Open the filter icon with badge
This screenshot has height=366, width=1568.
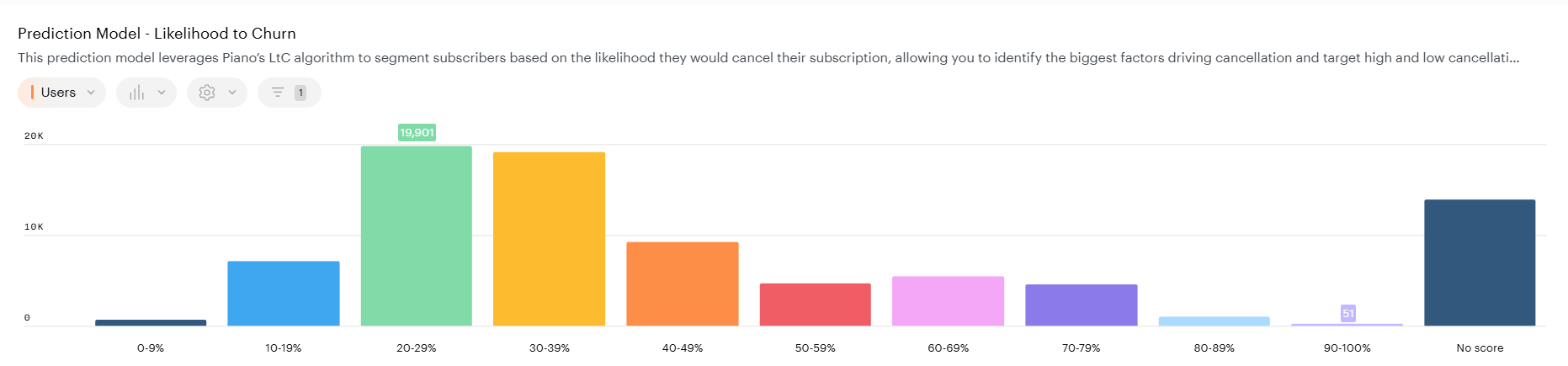[278, 93]
